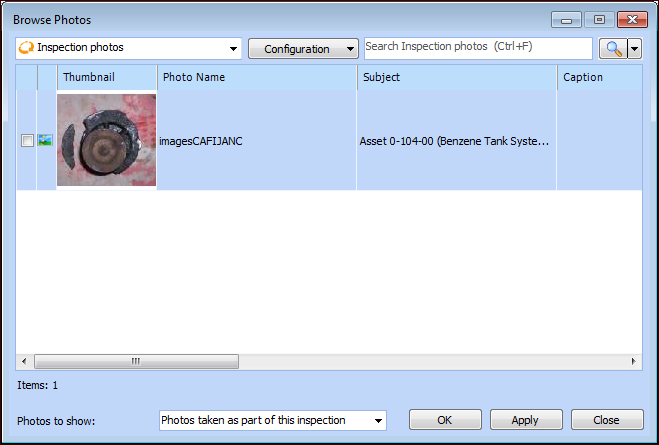This screenshot has height=445, width=659.
Task: Sort by the Photo Name column header
Action: pyautogui.click(x=257, y=77)
